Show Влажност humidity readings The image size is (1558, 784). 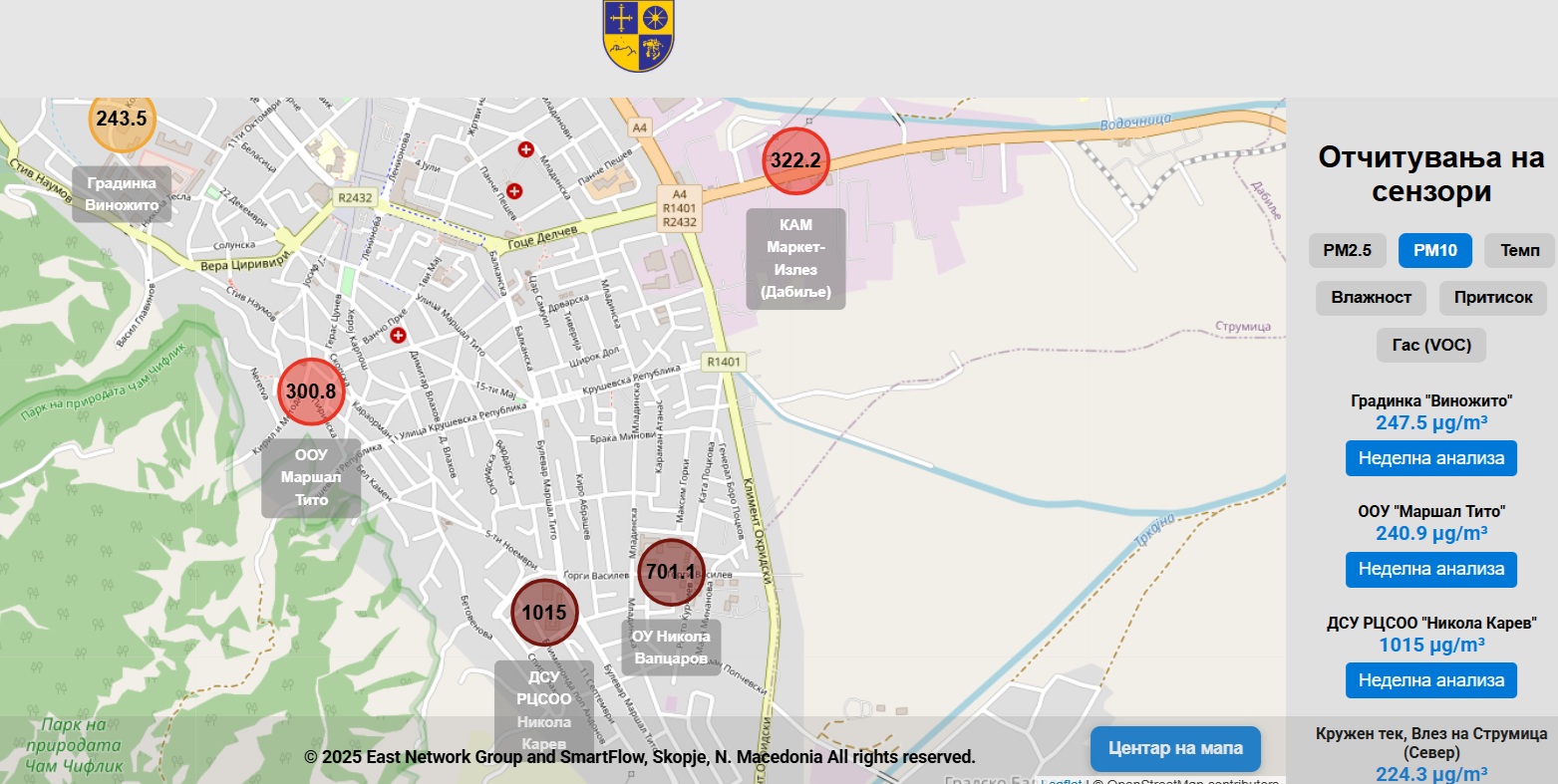pyautogui.click(x=1371, y=298)
